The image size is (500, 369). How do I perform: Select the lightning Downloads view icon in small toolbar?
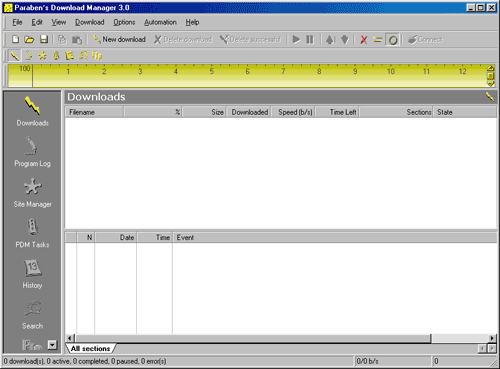pos(14,55)
